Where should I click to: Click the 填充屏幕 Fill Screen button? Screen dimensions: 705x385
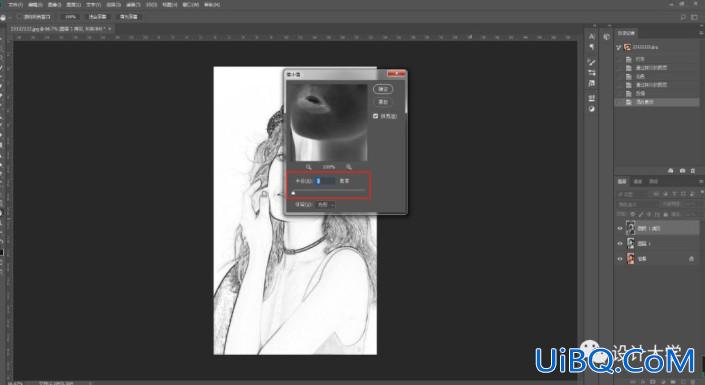click(128, 17)
